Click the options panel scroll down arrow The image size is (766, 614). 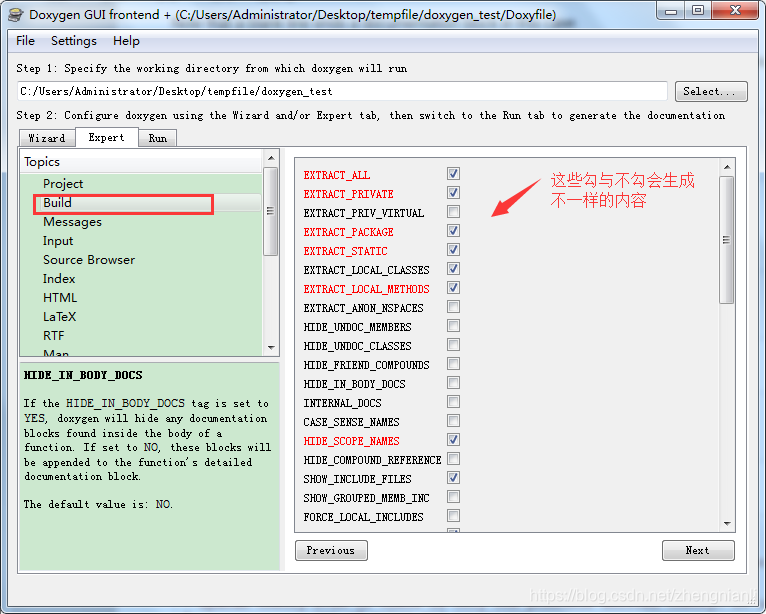tap(727, 524)
